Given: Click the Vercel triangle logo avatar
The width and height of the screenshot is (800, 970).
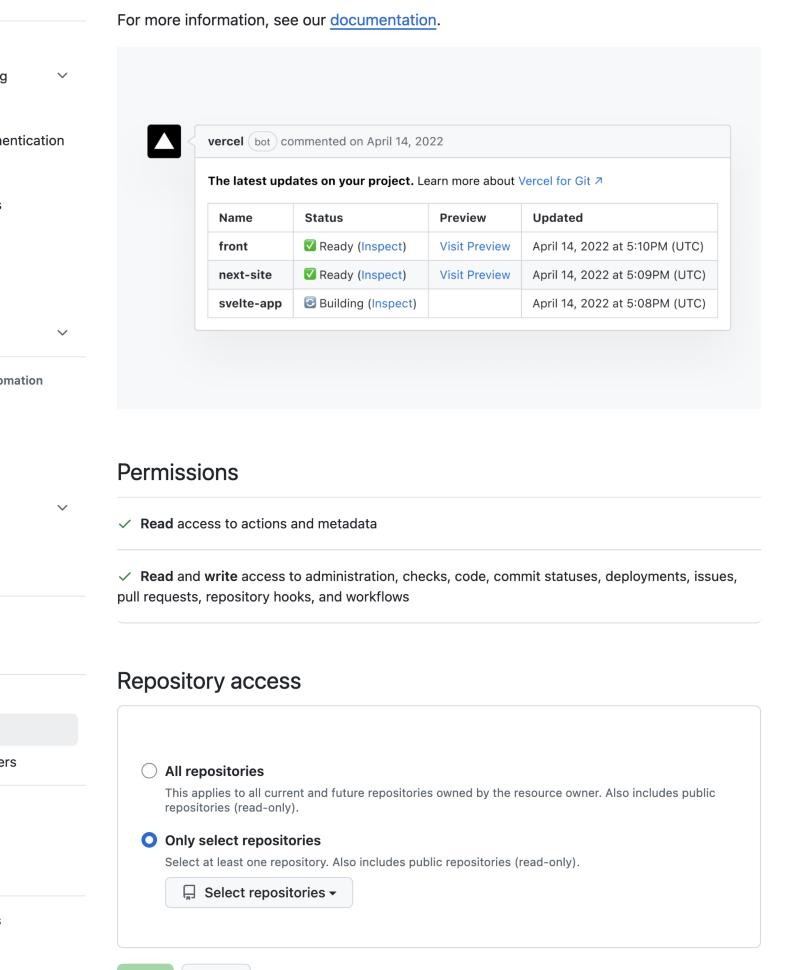Looking at the screenshot, I should click(x=164, y=142).
